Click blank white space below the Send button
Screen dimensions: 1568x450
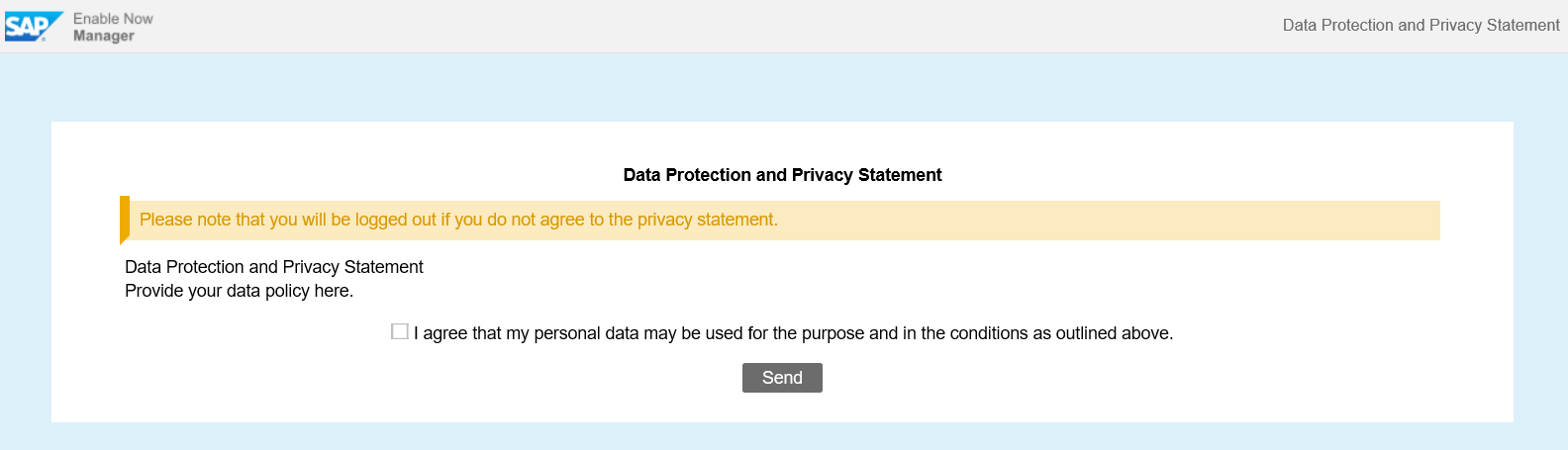click(x=782, y=408)
